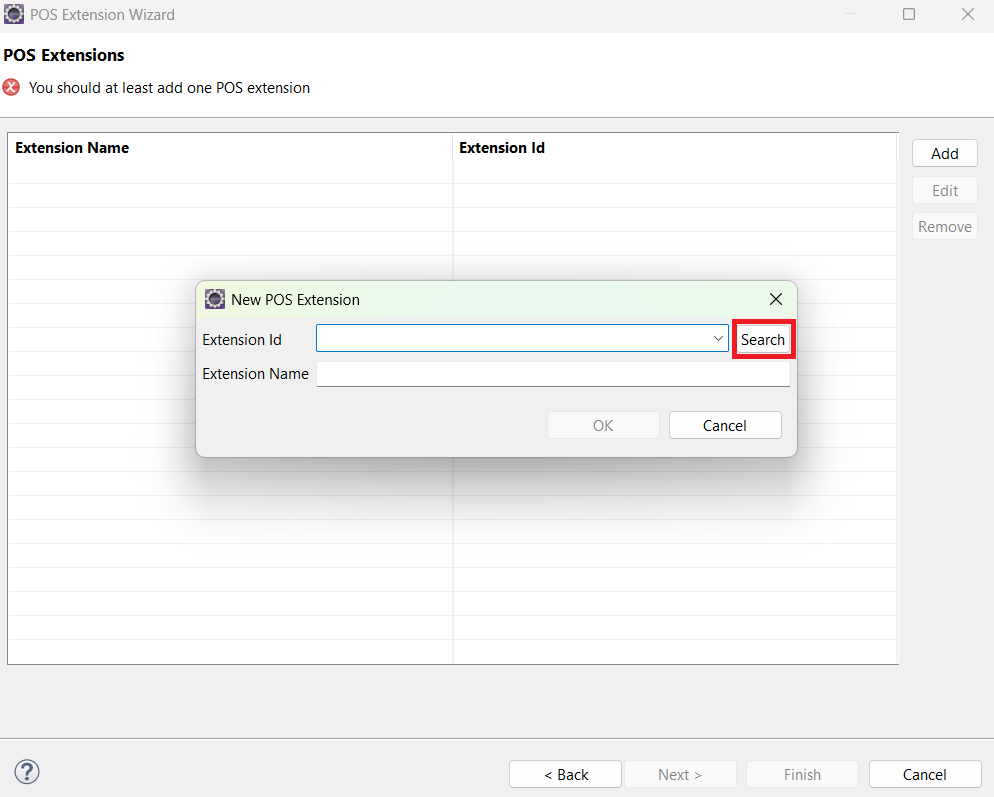Screen dimensions: 994x797
Task: Click the New POS Extension dialog icon
Action: coord(215,299)
